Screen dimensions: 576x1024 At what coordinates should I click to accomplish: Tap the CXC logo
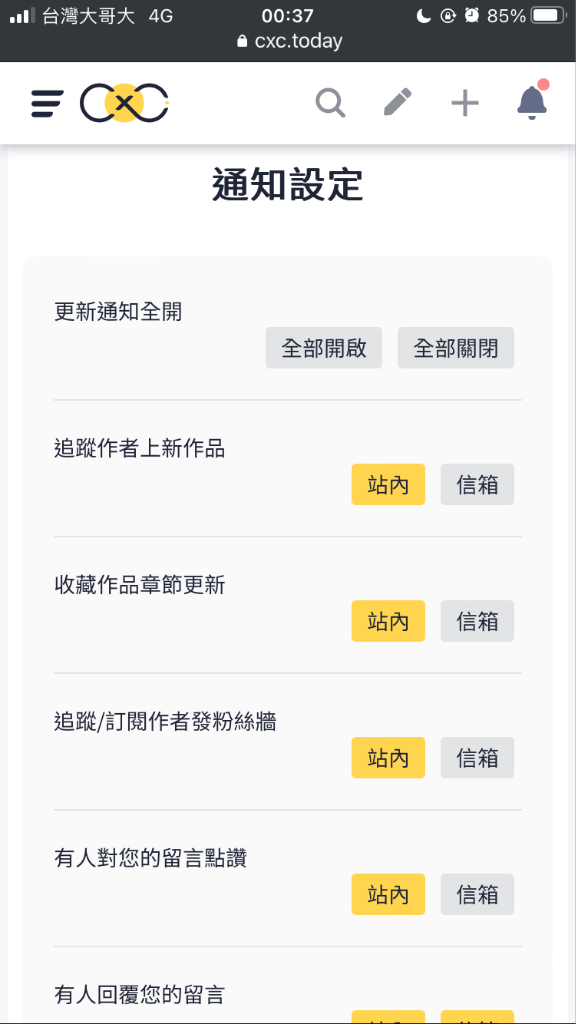(125, 103)
